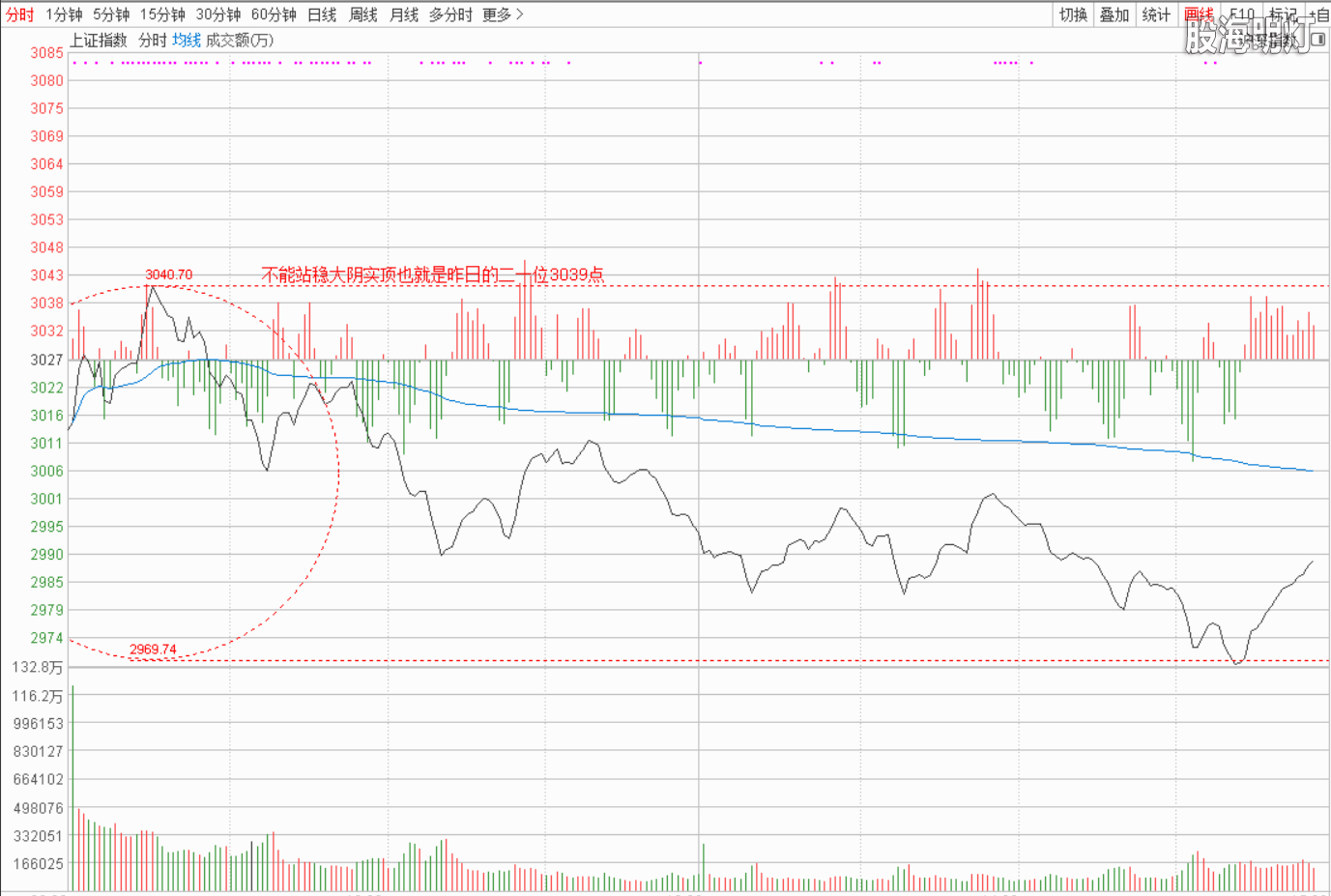Expand the 更多 more periods menu
Screen dimensions: 1331x896
coord(503,14)
